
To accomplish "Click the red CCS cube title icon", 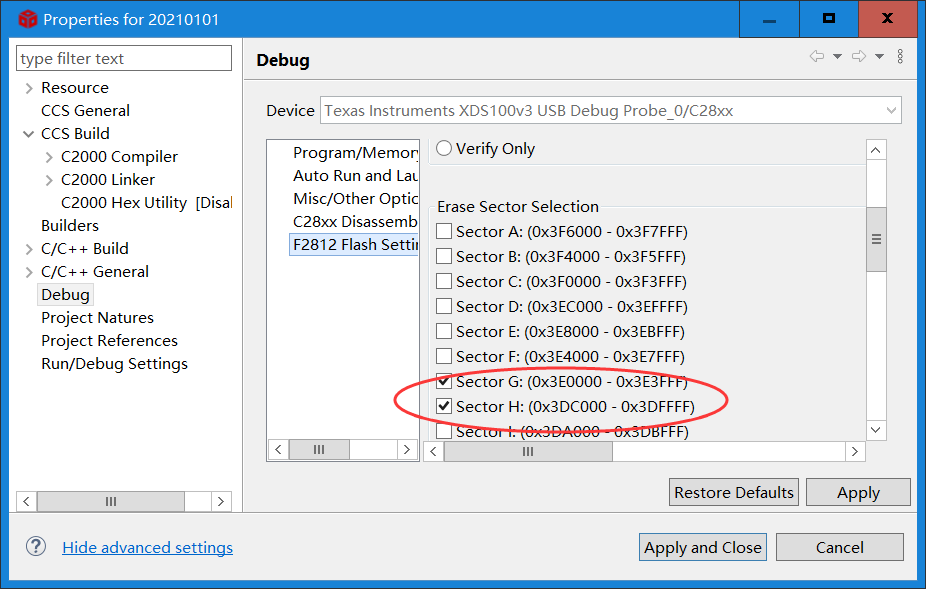I will tap(28, 19).
